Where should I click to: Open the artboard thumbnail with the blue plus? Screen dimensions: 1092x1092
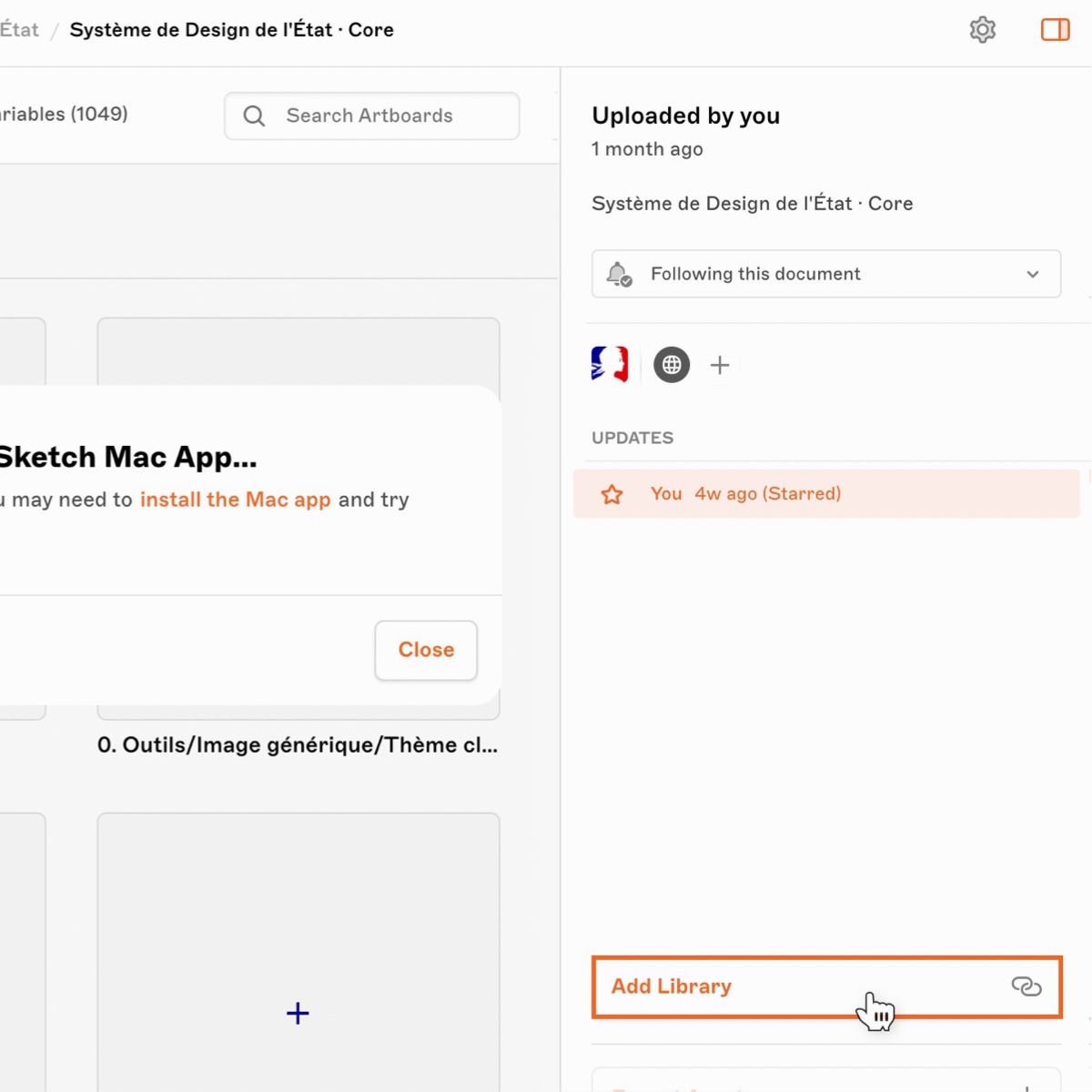(x=298, y=951)
